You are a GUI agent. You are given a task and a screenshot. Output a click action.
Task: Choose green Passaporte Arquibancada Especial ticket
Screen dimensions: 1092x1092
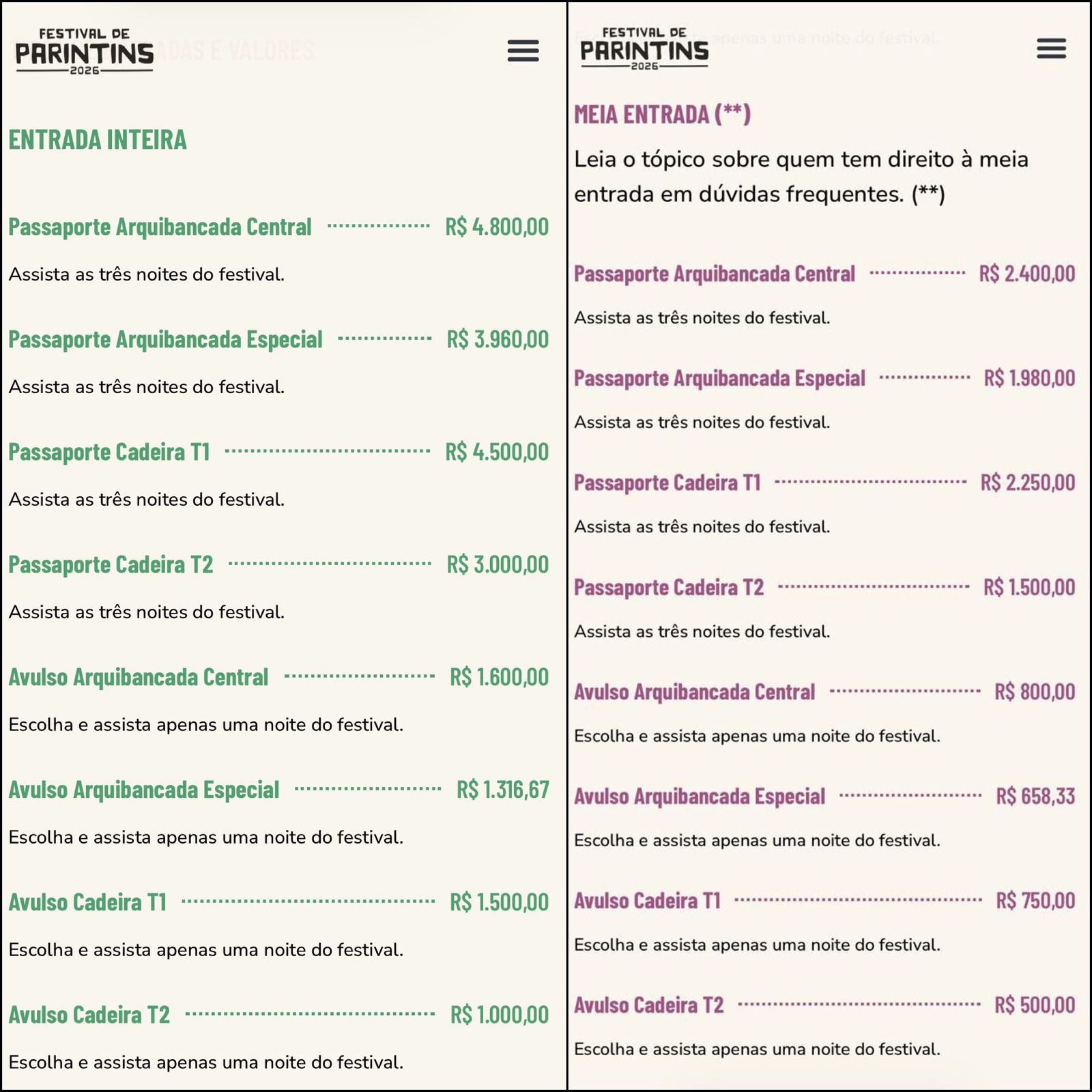pos(165,339)
